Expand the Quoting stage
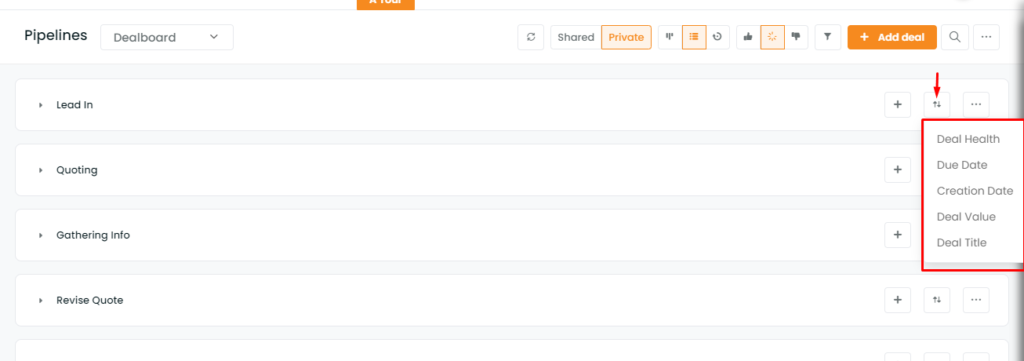This screenshot has width=1024, height=361. 40,170
